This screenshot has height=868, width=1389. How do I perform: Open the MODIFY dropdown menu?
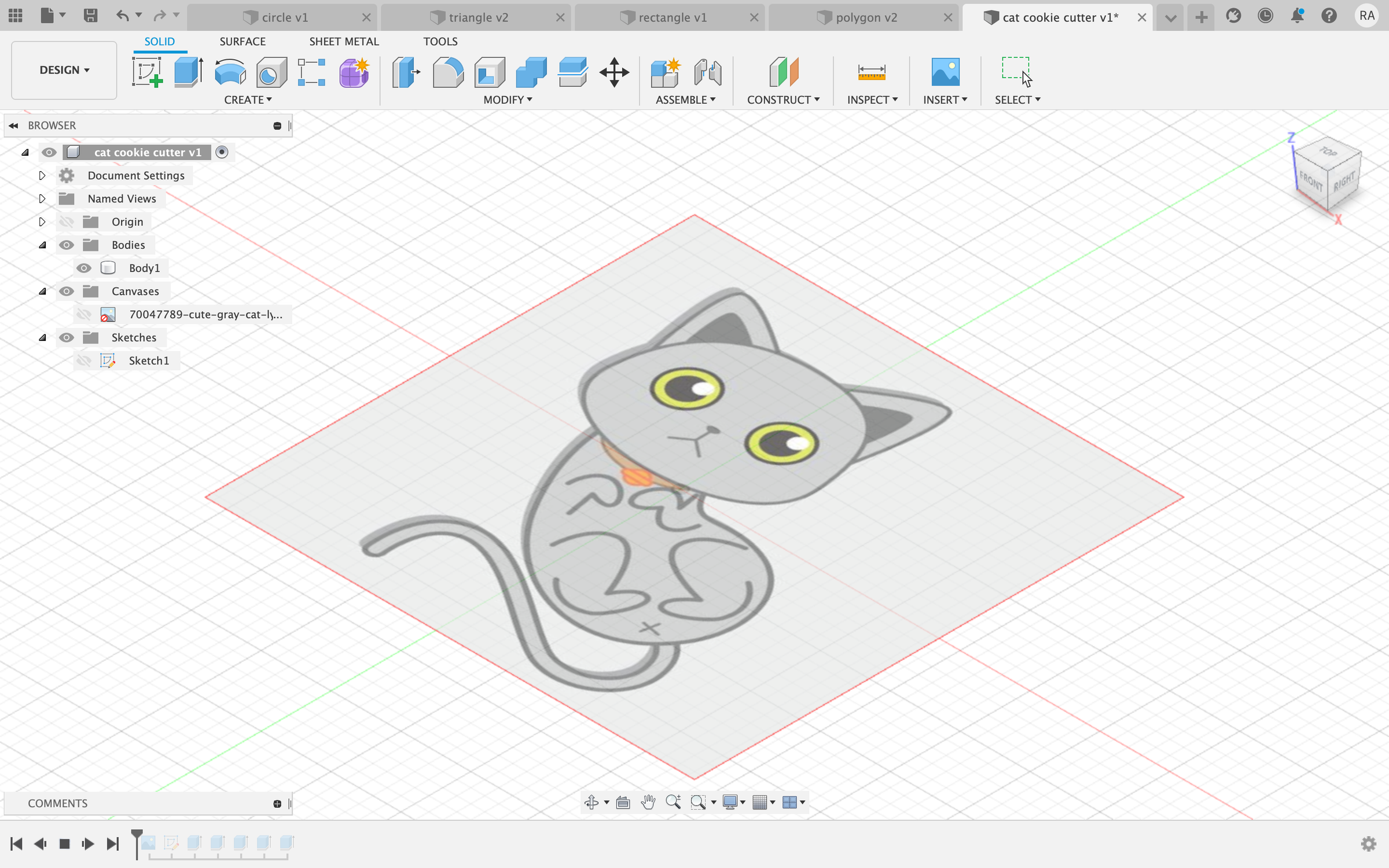click(x=508, y=100)
